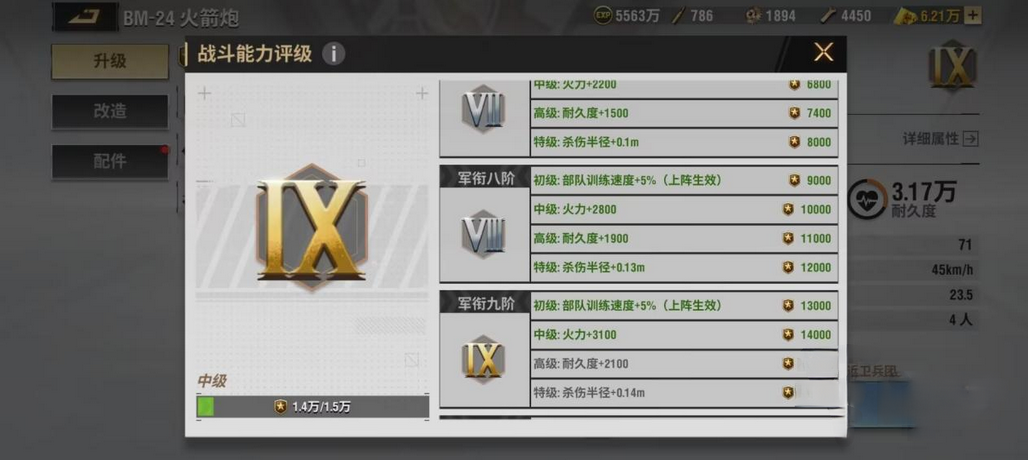Click the back arrow beside BM-24 火箭炮

tap(85, 16)
